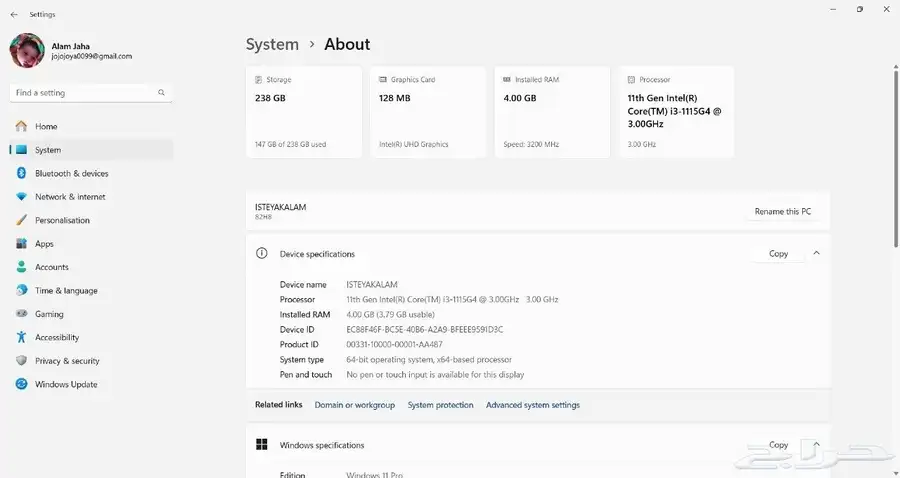Click the ISTEYAKALAM PC name heading
The height and width of the screenshot is (478, 900).
coord(281,207)
